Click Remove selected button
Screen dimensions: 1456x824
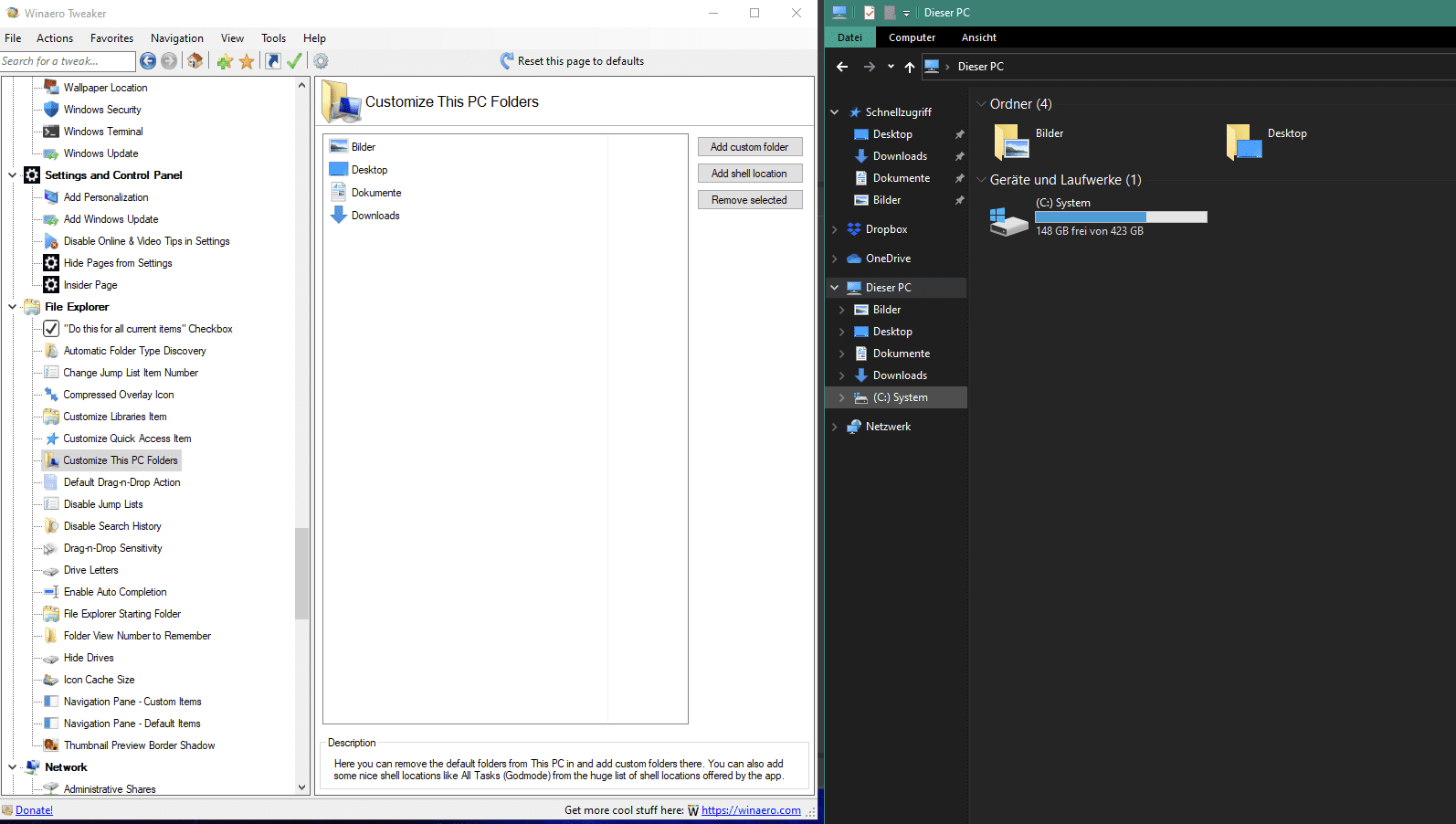[750, 200]
